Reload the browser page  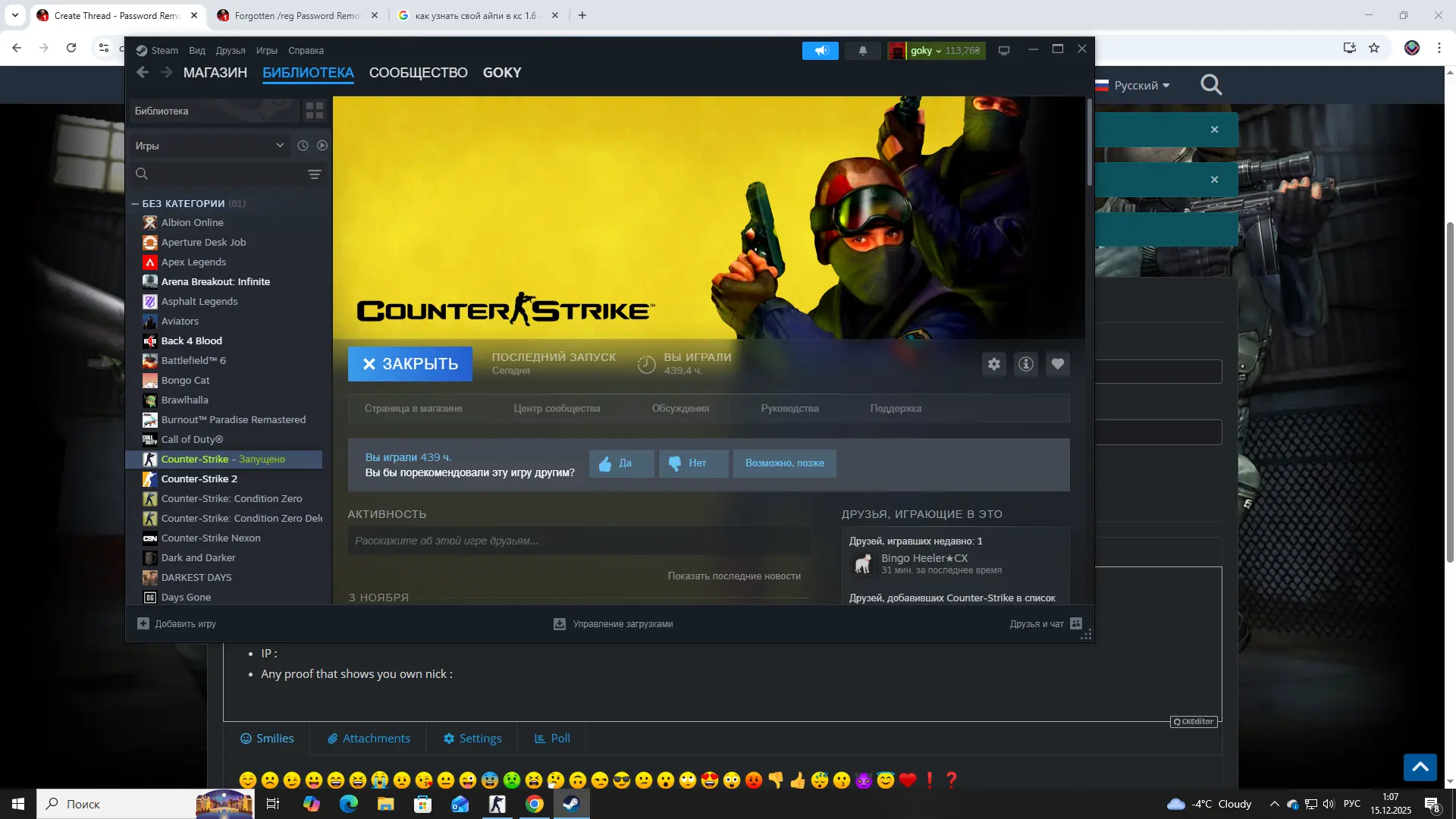pyautogui.click(x=71, y=48)
